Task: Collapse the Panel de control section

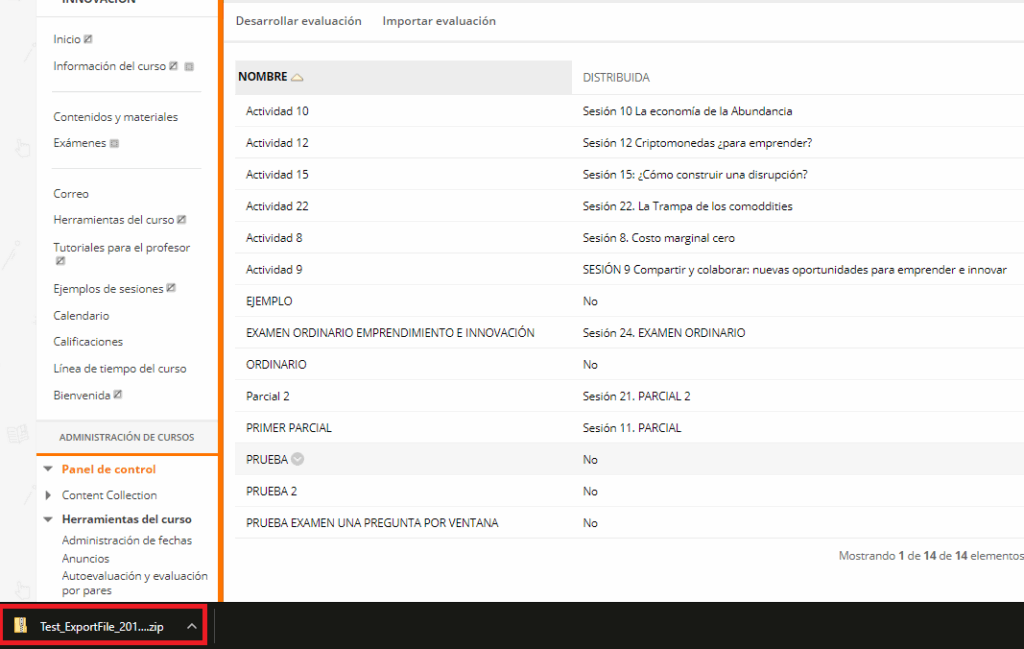Action: coord(48,469)
